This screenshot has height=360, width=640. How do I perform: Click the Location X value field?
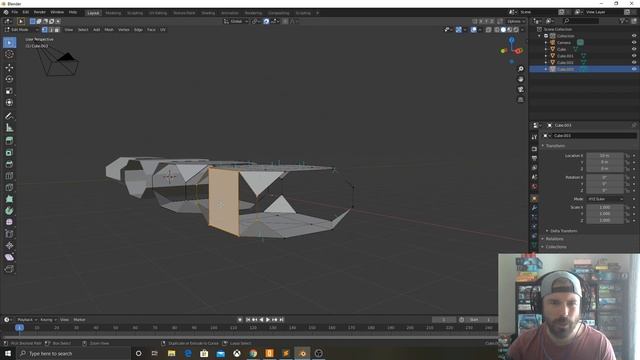click(605, 156)
